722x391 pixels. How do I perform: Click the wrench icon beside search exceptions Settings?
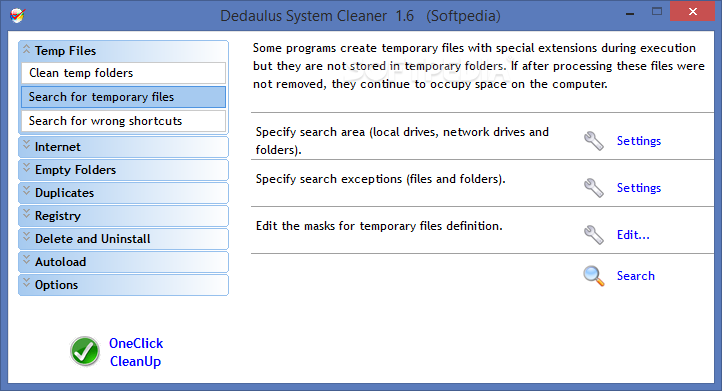click(594, 188)
